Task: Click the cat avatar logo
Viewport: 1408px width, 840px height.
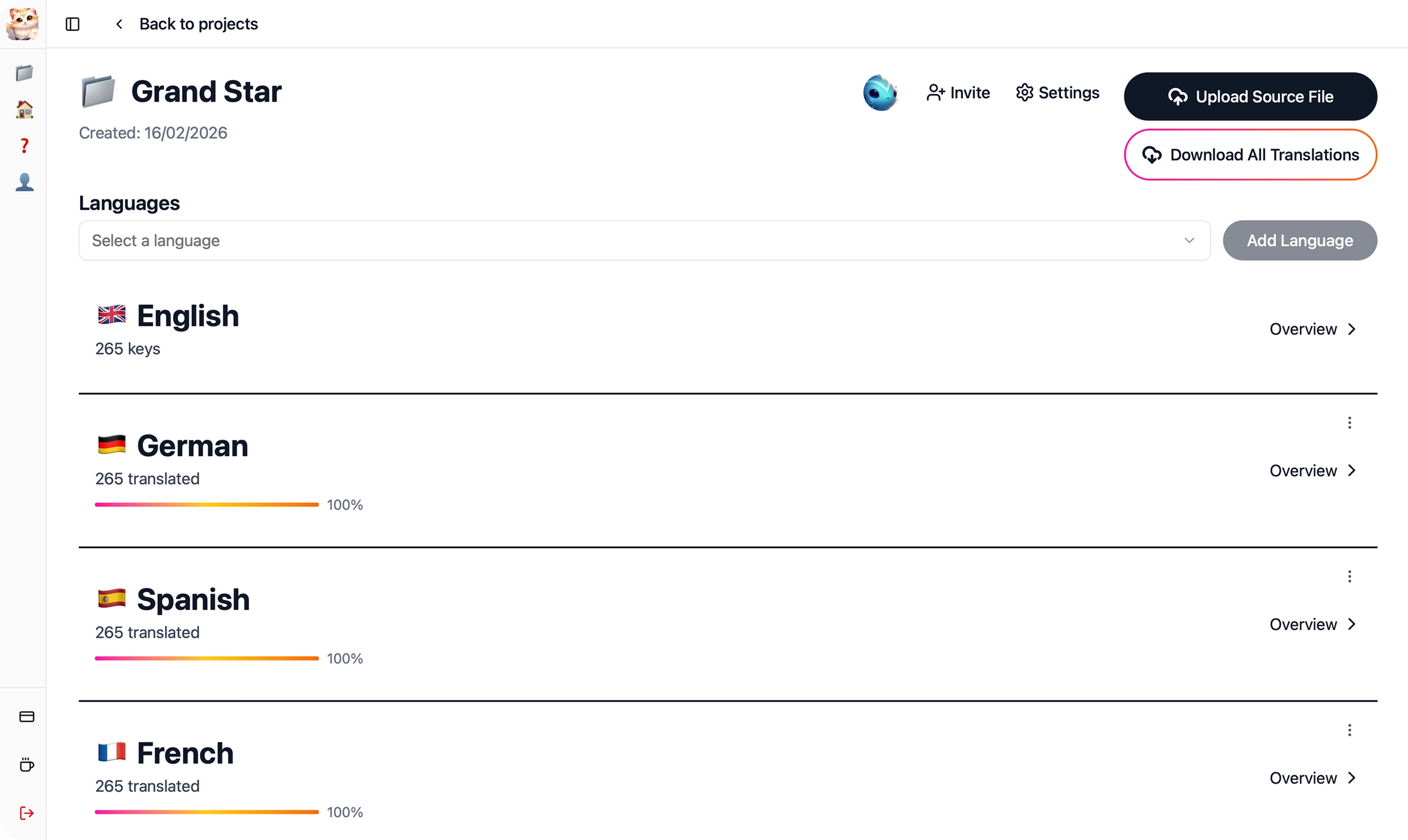Action: (x=22, y=24)
